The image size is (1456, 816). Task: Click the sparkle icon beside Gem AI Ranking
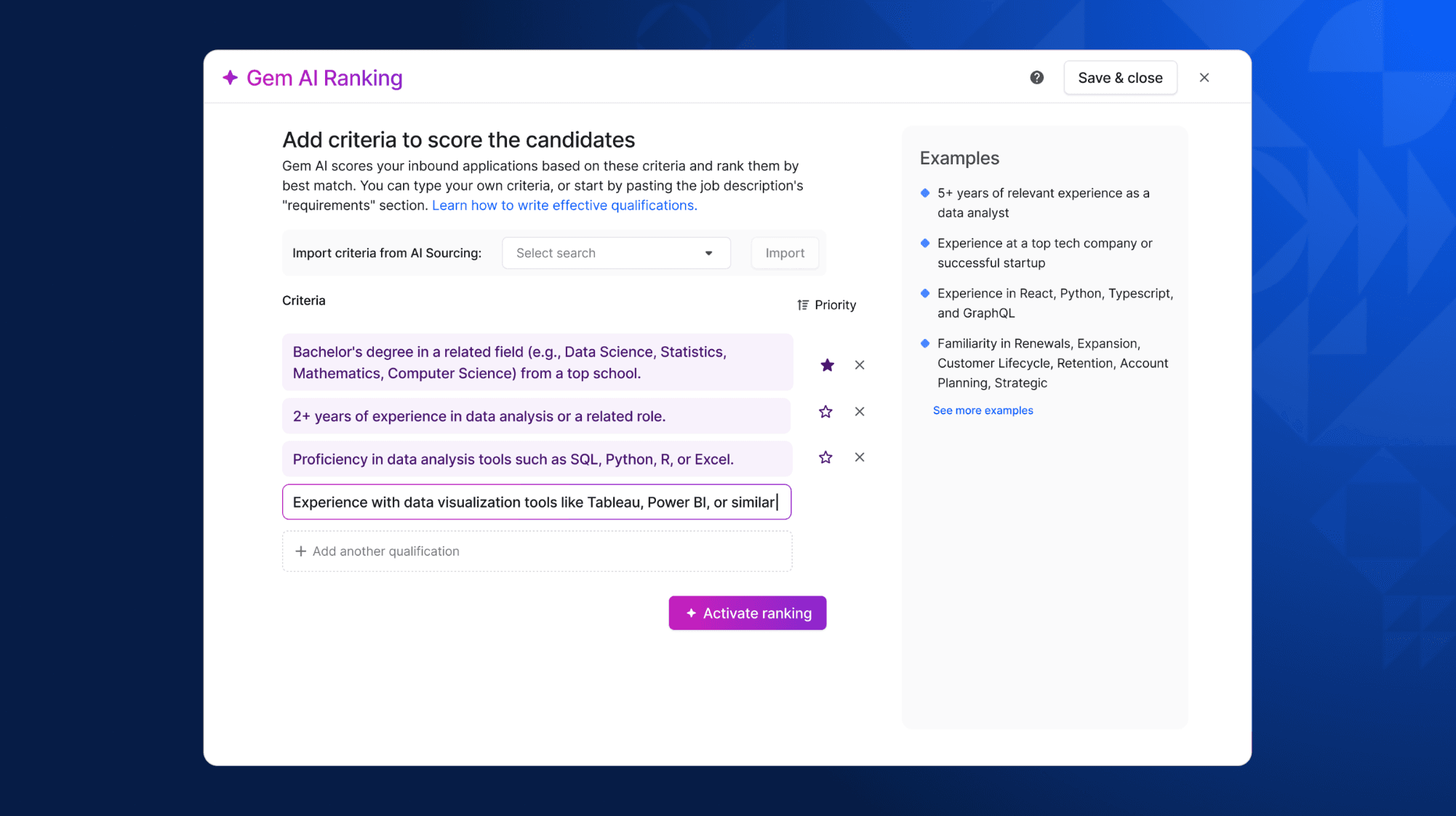tap(231, 78)
